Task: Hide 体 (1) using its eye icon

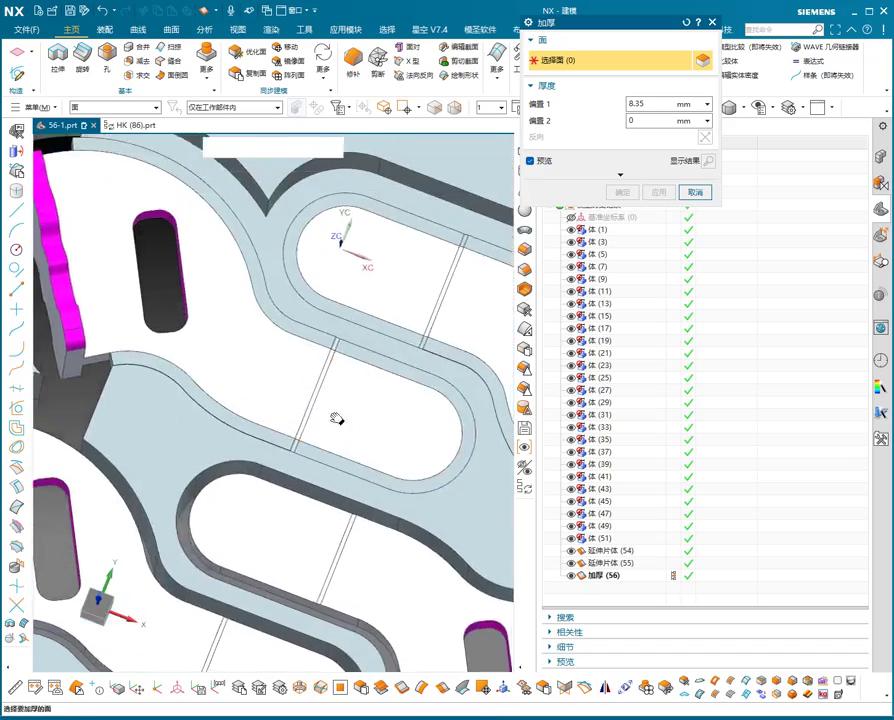Action: click(572, 230)
